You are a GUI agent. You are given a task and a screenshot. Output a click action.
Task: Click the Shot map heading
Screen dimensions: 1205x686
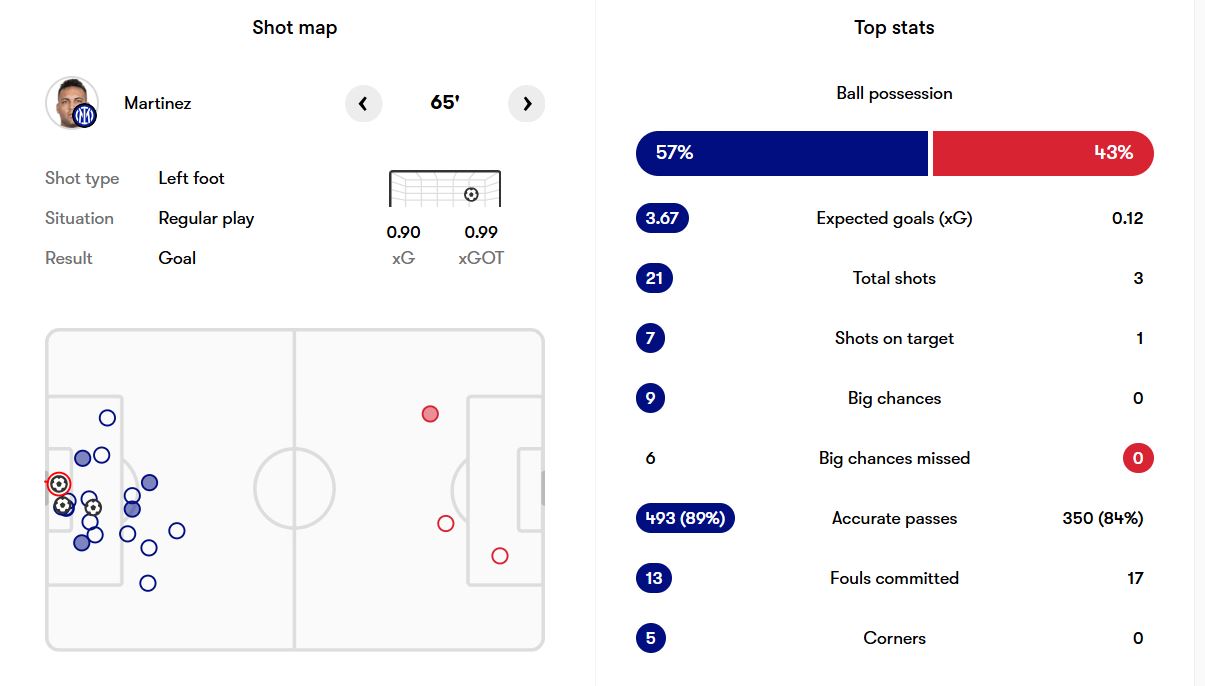pos(294,28)
